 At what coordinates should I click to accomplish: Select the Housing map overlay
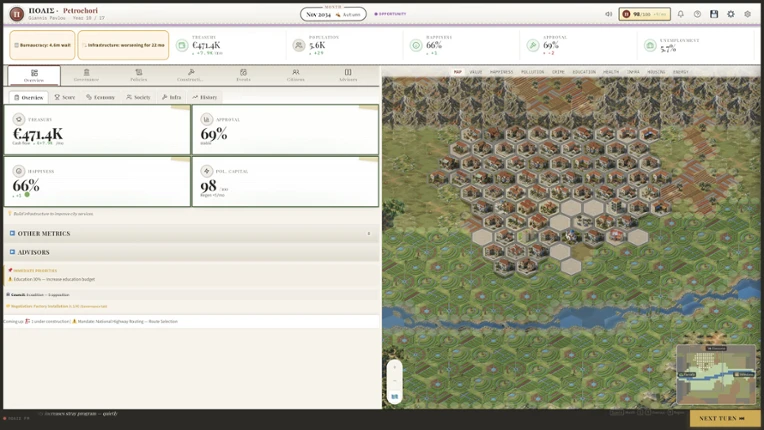(656, 72)
